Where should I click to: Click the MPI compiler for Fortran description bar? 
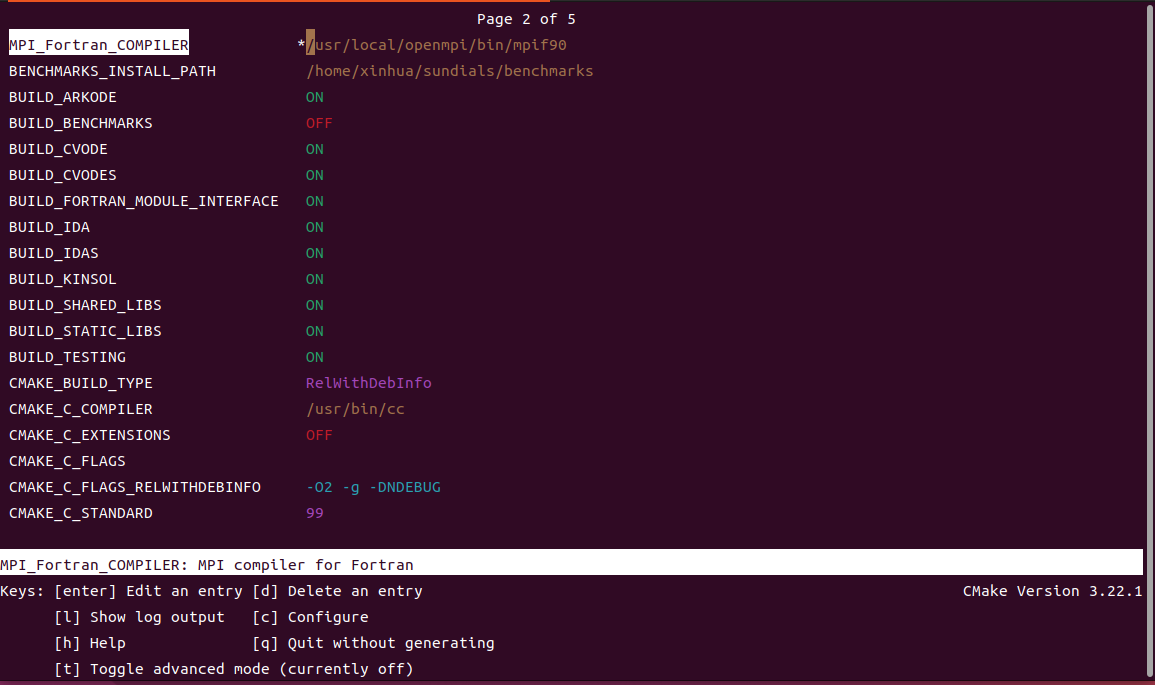[572, 562]
